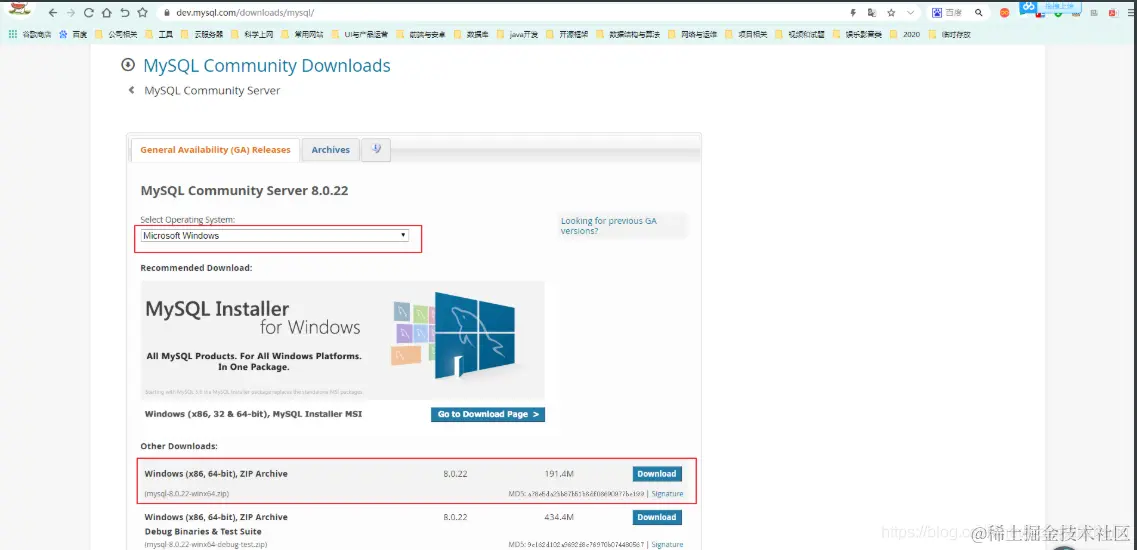Download the Debug Binaries & Test Suite archive

[x=657, y=517]
